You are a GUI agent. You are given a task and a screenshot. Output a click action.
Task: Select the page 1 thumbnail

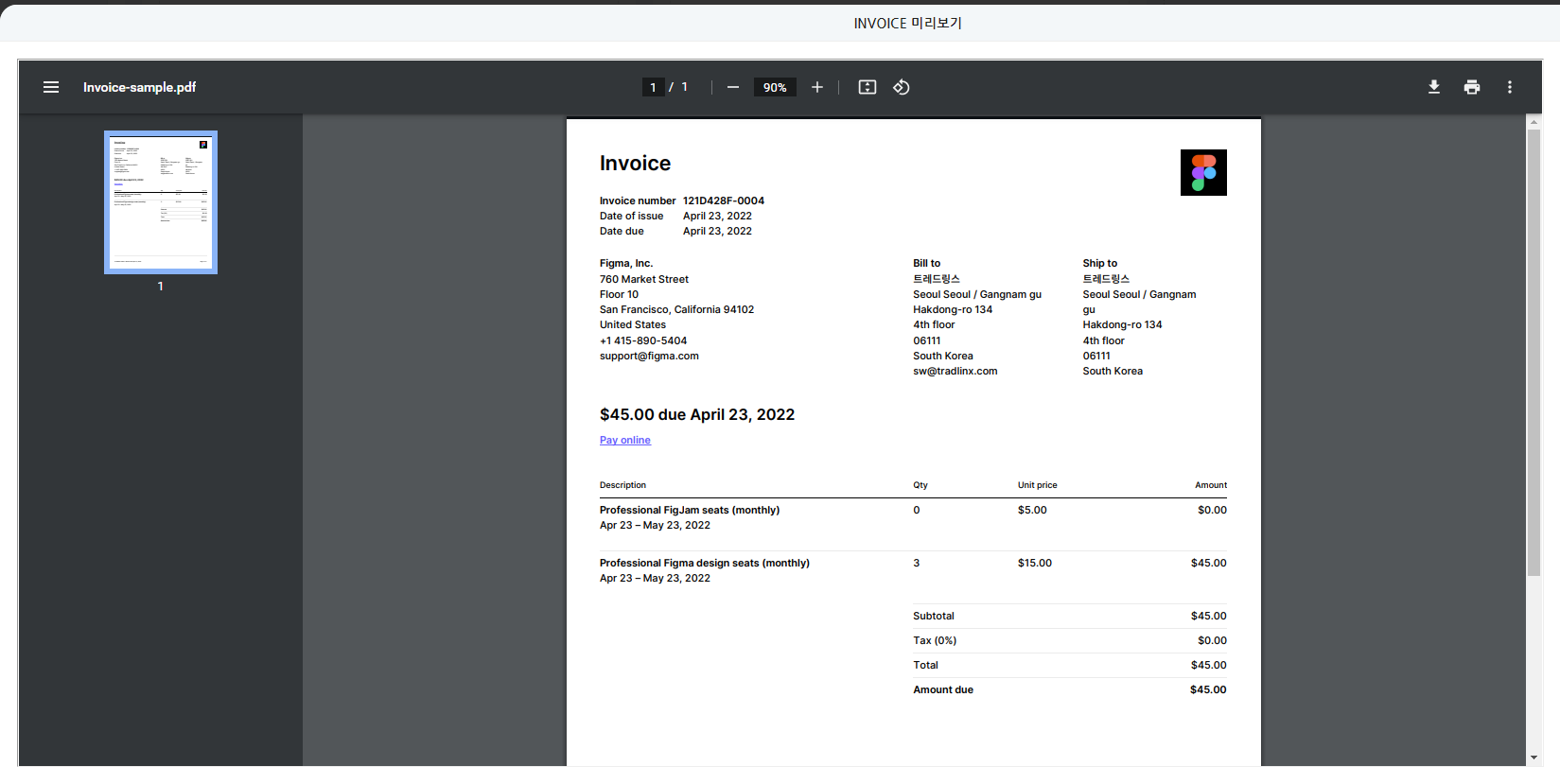(161, 202)
